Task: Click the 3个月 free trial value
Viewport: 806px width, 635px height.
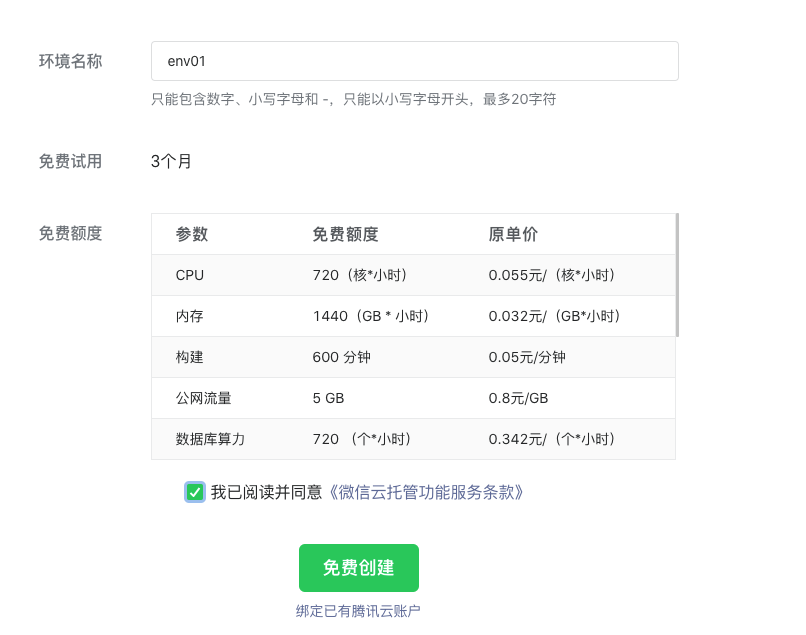Action: point(171,161)
